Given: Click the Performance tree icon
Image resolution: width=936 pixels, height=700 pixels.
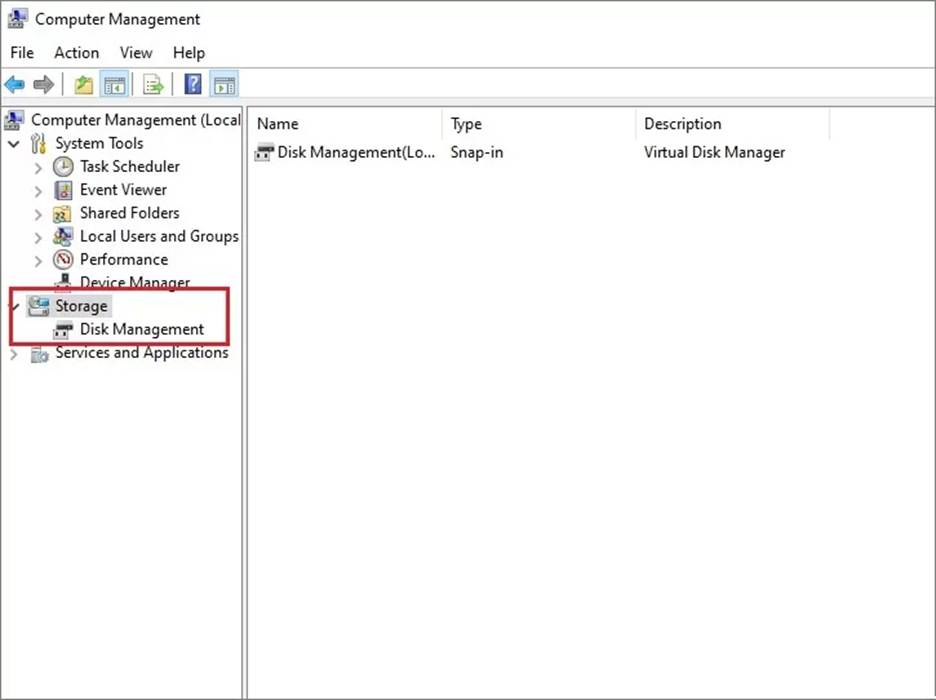Looking at the screenshot, I should (x=63, y=260).
